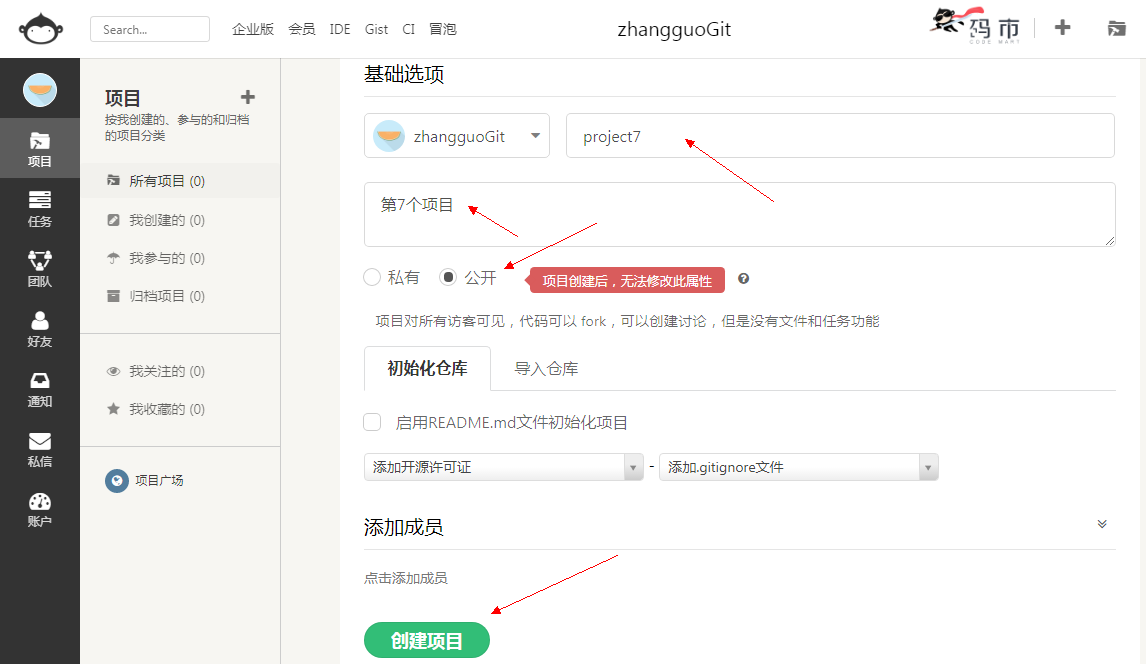
Task: Open 好友 friends in sidebar
Action: point(40,328)
